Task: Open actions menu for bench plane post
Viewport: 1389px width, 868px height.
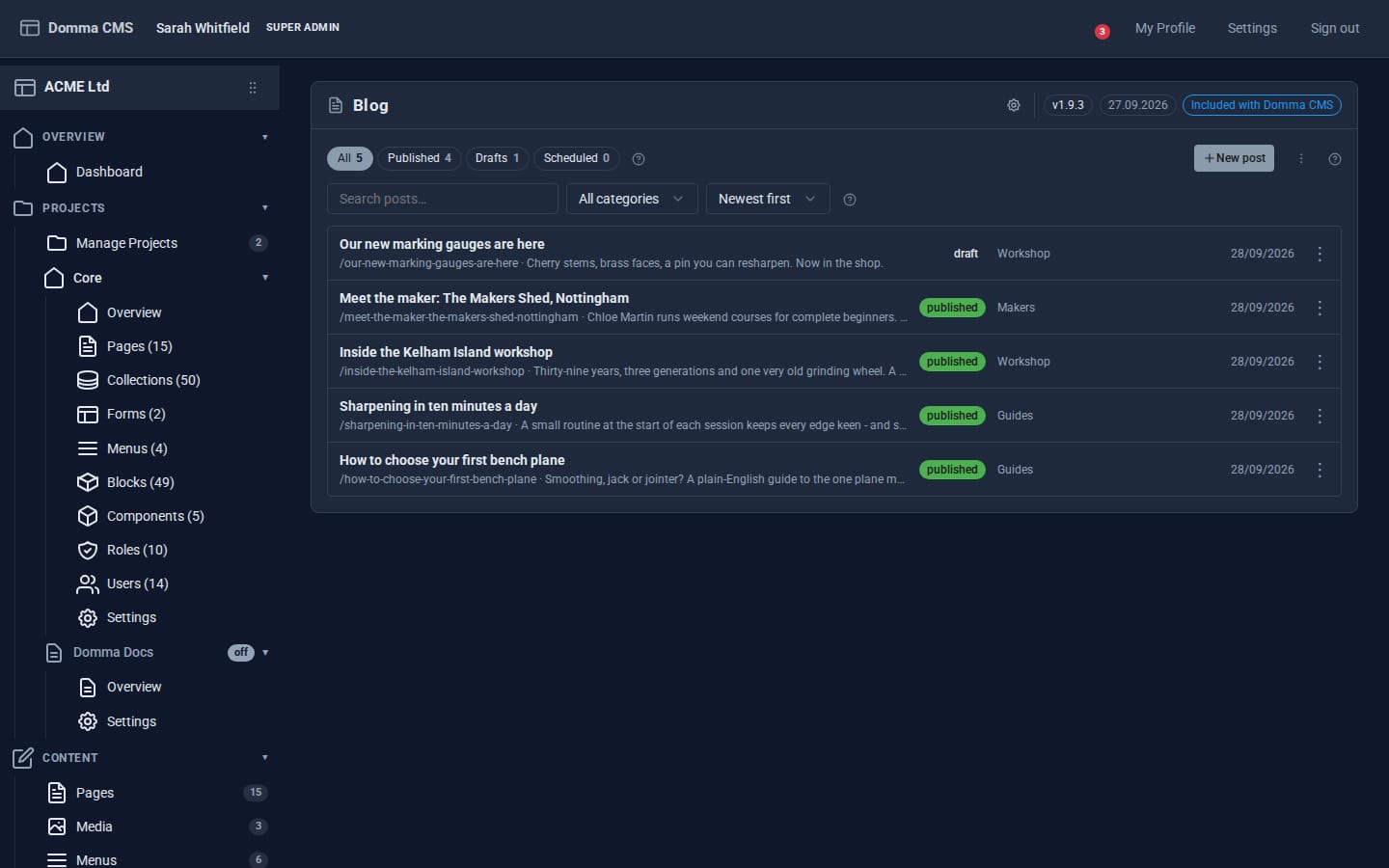Action: pyautogui.click(x=1320, y=470)
